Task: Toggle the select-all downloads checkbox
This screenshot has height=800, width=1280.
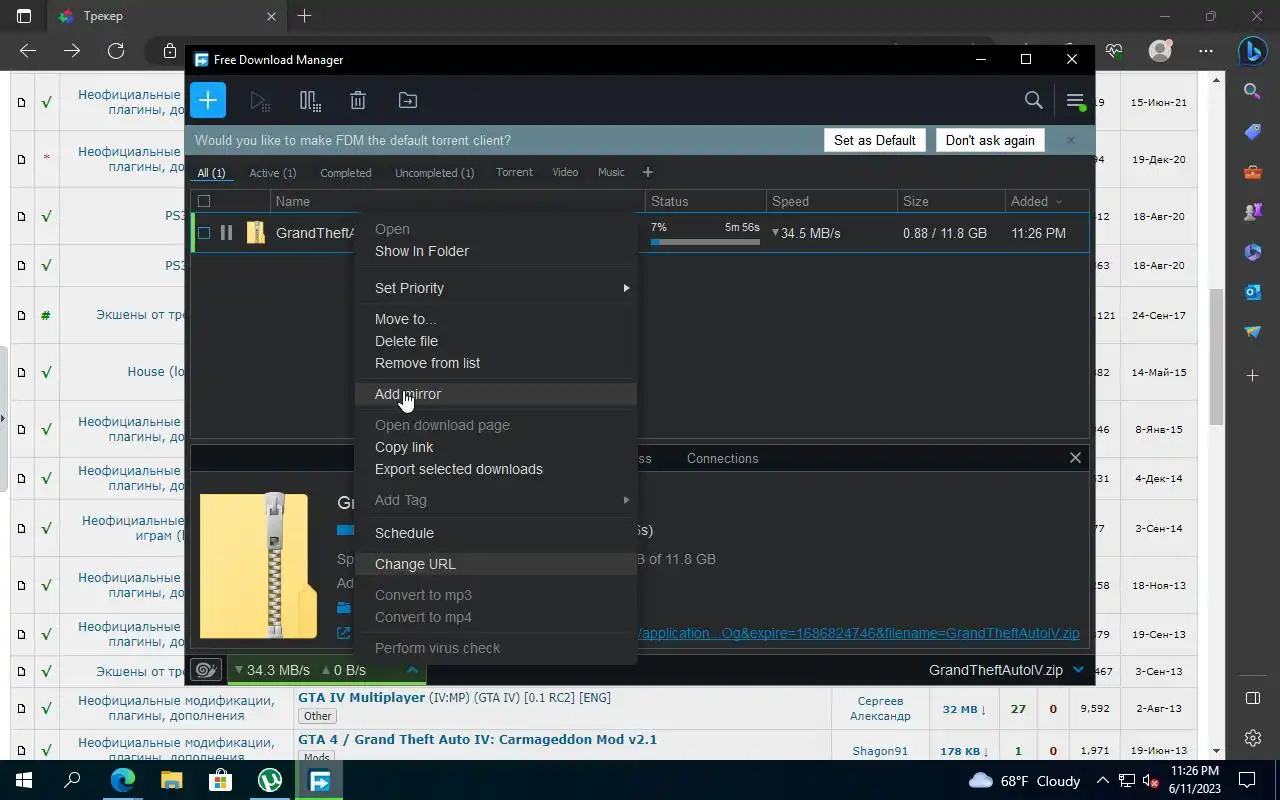Action: tap(204, 201)
